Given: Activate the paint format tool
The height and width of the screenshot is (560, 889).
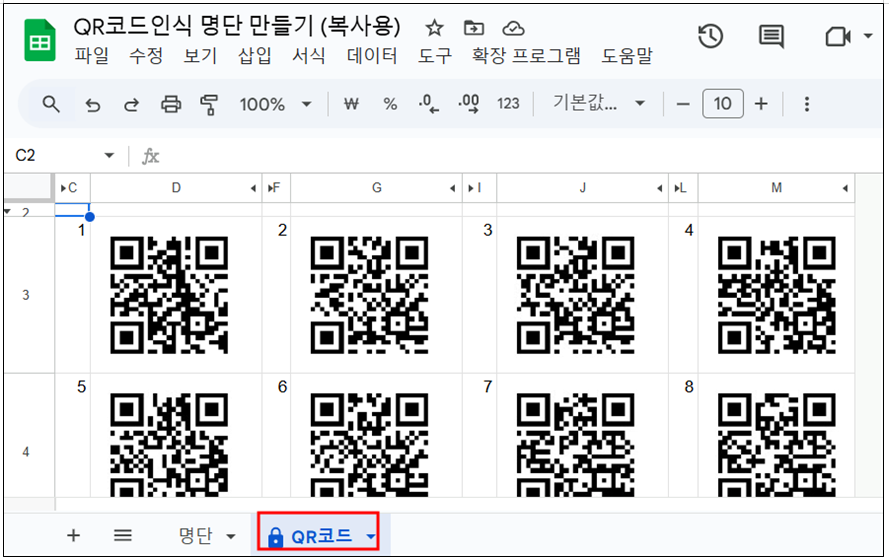Looking at the screenshot, I should click(209, 105).
